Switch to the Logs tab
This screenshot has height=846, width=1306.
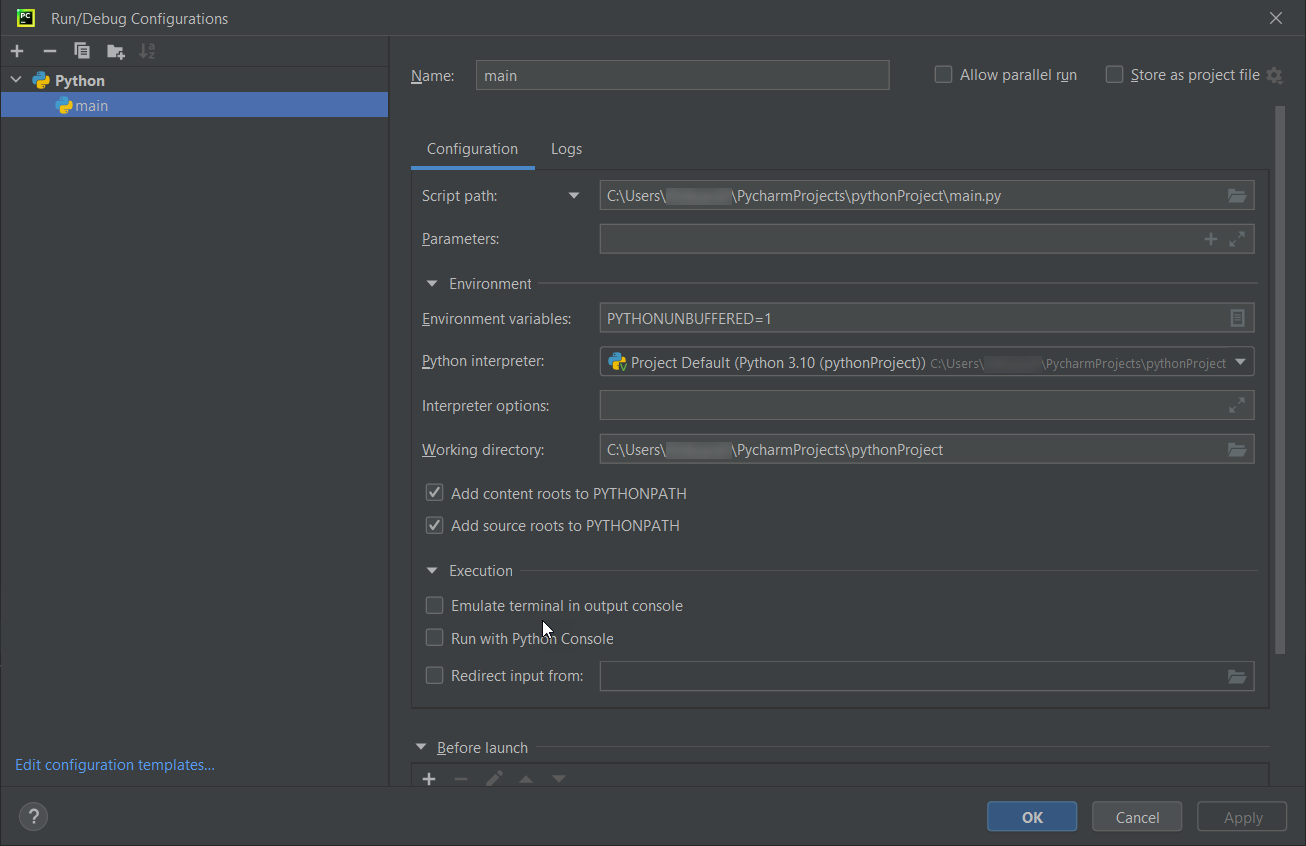(566, 149)
